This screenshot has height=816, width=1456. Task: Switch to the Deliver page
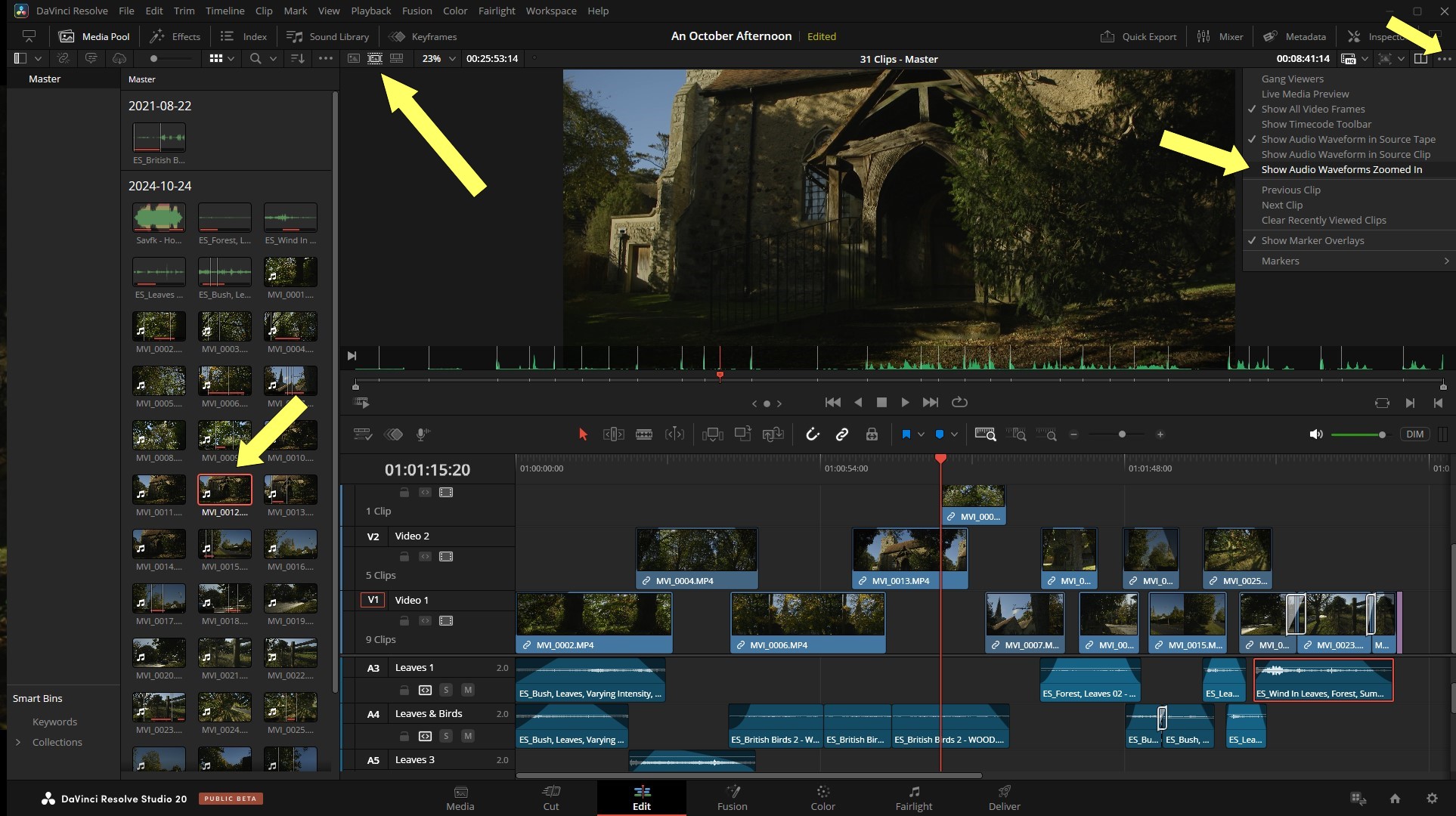tap(1005, 798)
